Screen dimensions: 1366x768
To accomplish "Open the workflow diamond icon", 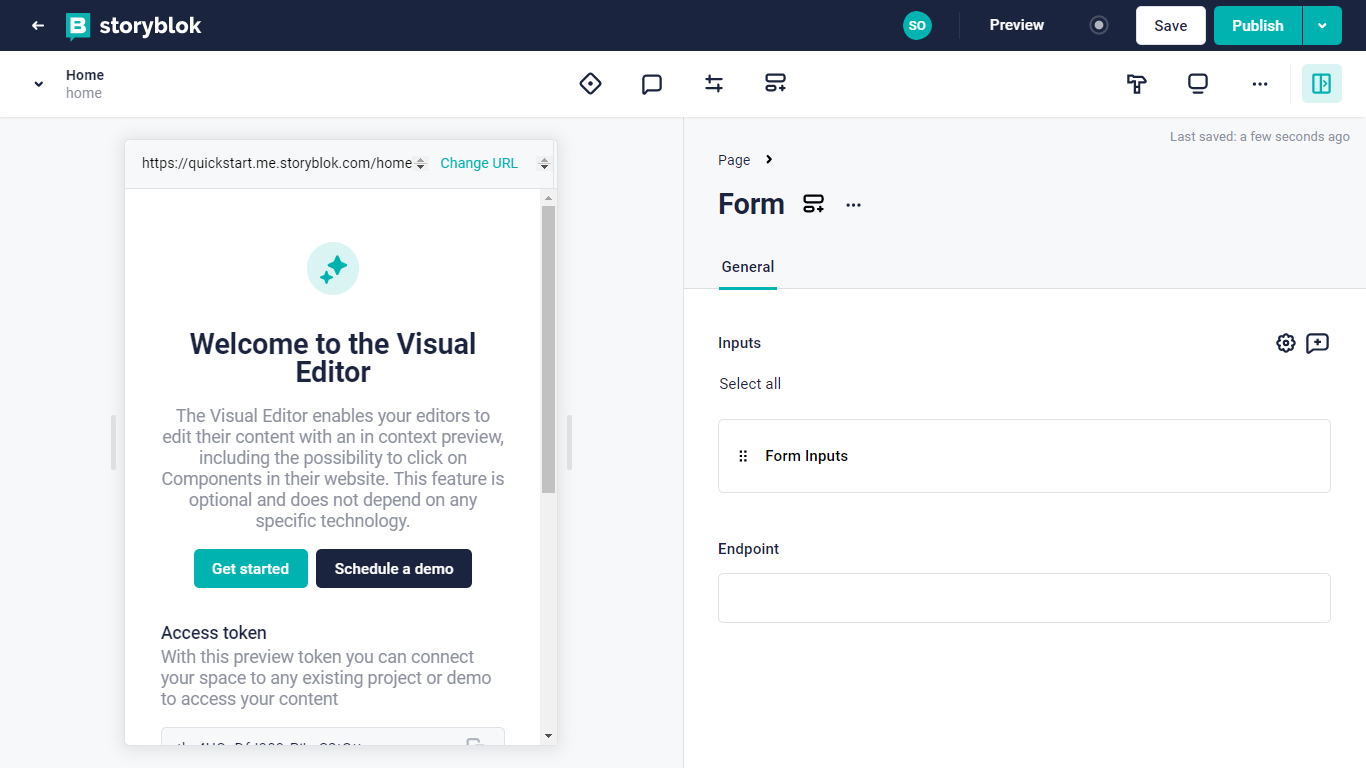I will tap(590, 84).
